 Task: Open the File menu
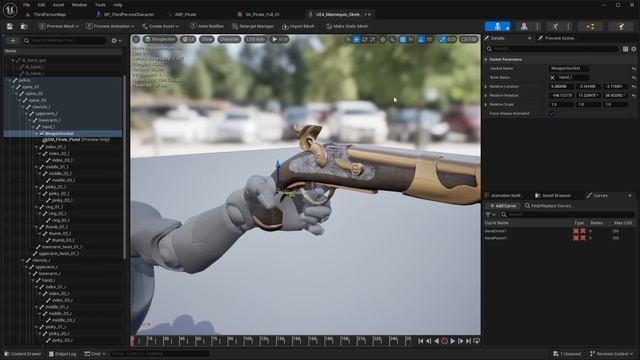(x=27, y=5)
